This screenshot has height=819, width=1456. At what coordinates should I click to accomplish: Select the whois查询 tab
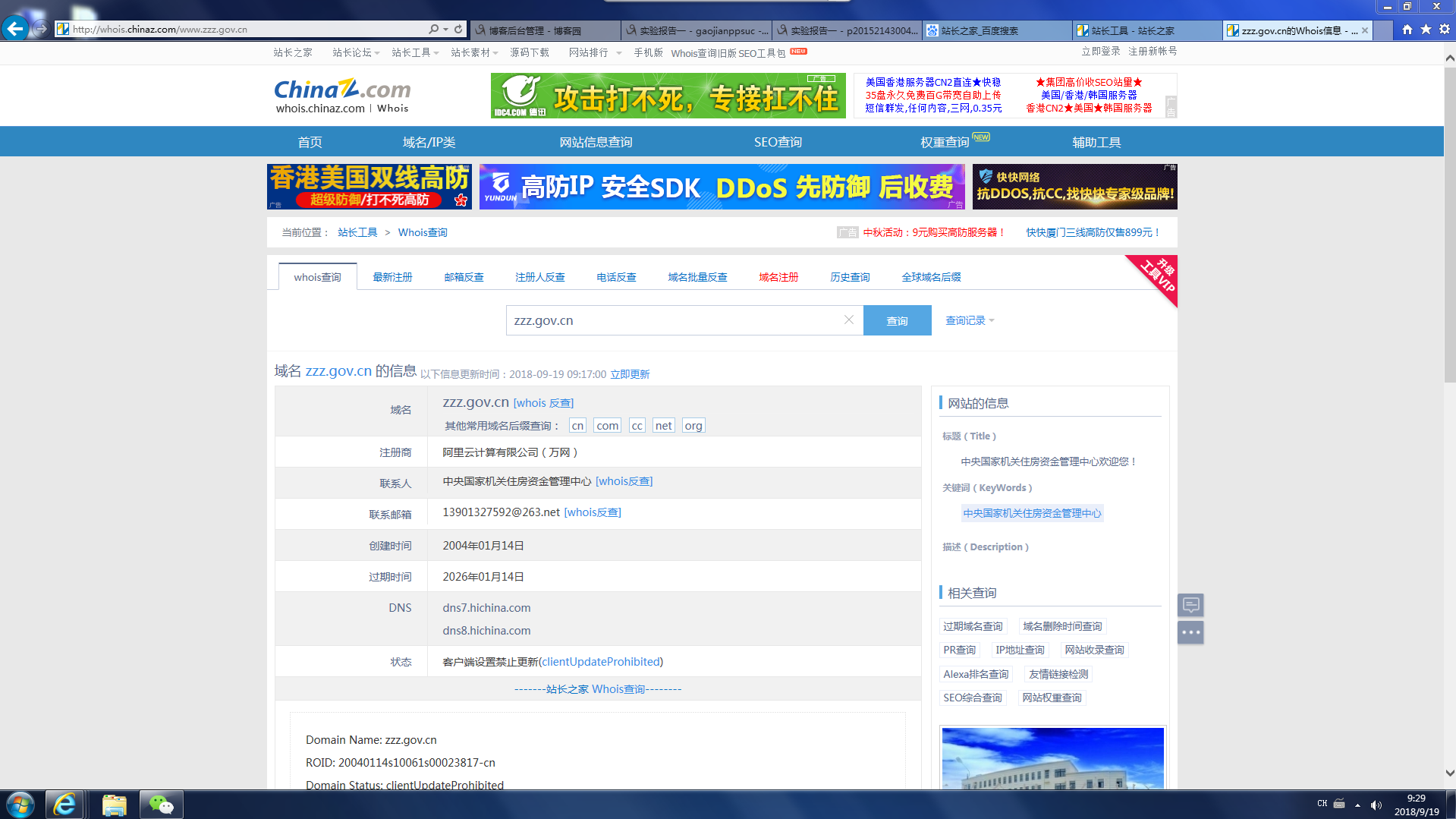pyautogui.click(x=318, y=277)
